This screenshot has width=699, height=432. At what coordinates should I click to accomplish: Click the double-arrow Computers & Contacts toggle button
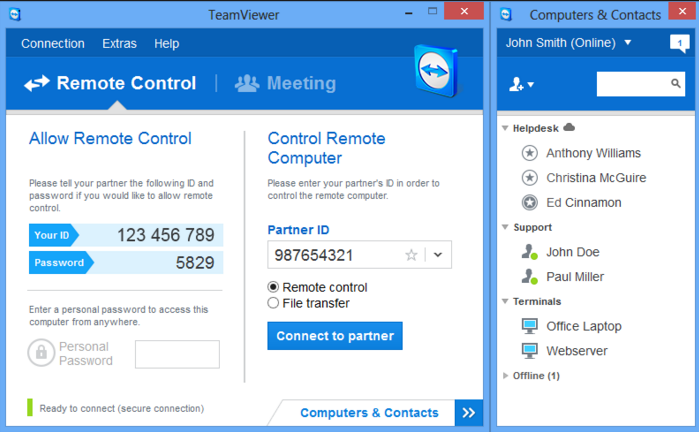pos(469,413)
